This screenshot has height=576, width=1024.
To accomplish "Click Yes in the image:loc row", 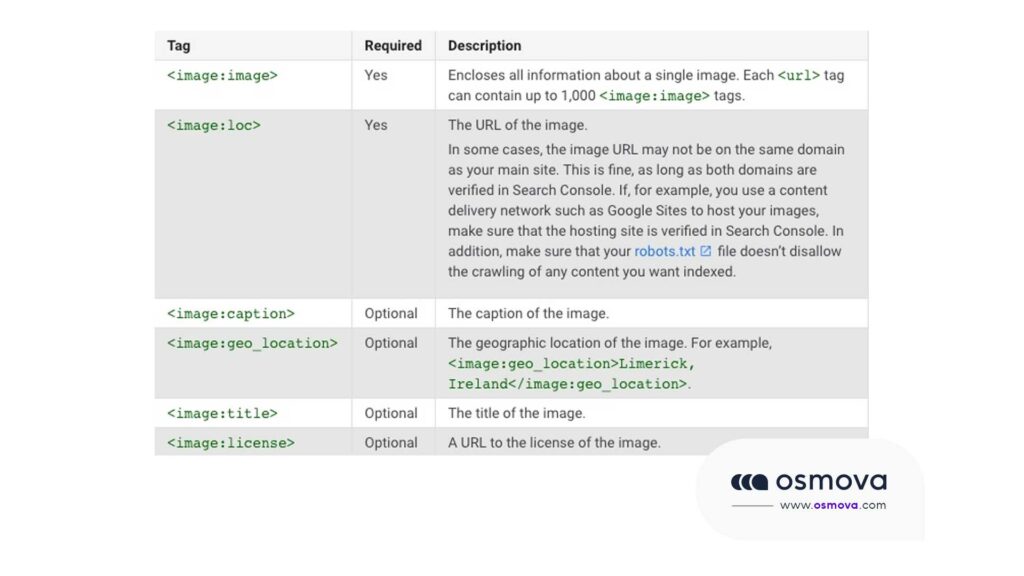I will pos(376,125).
